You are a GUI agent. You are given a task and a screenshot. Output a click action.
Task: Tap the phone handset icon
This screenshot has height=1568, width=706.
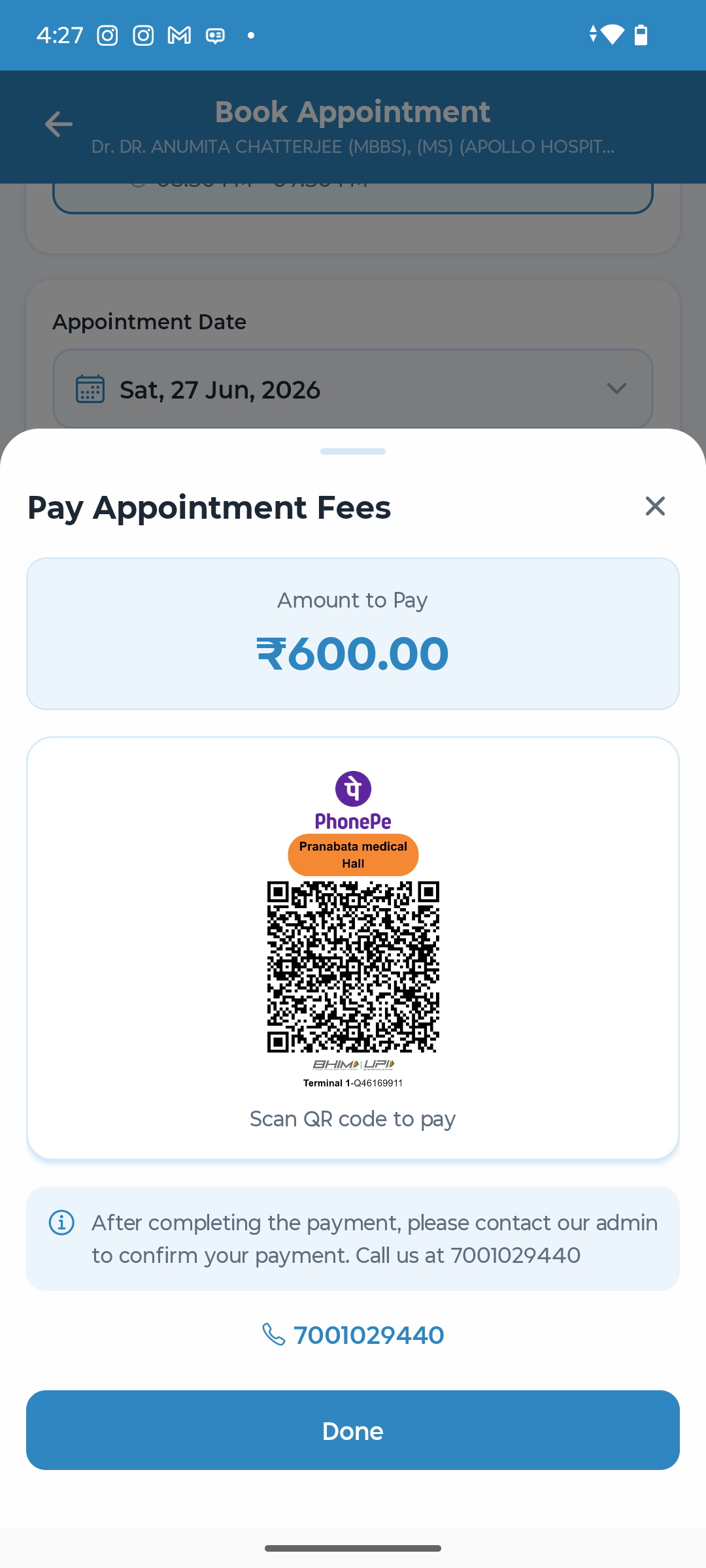273,1334
